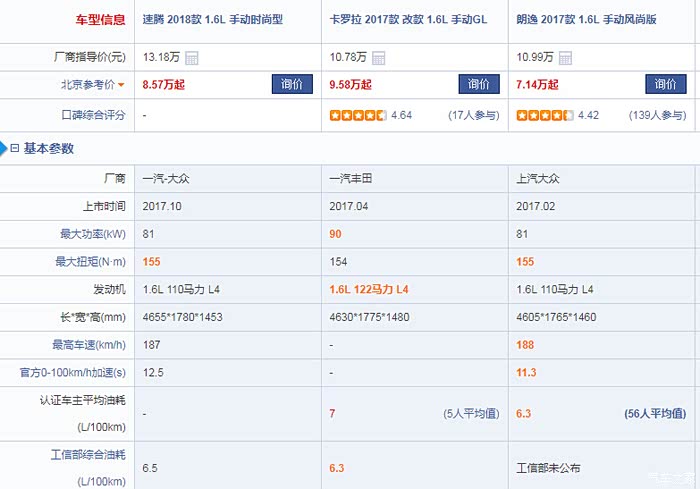Click the 朗逸 star rating 4.42
The image size is (700, 489).
[x=545, y=116]
